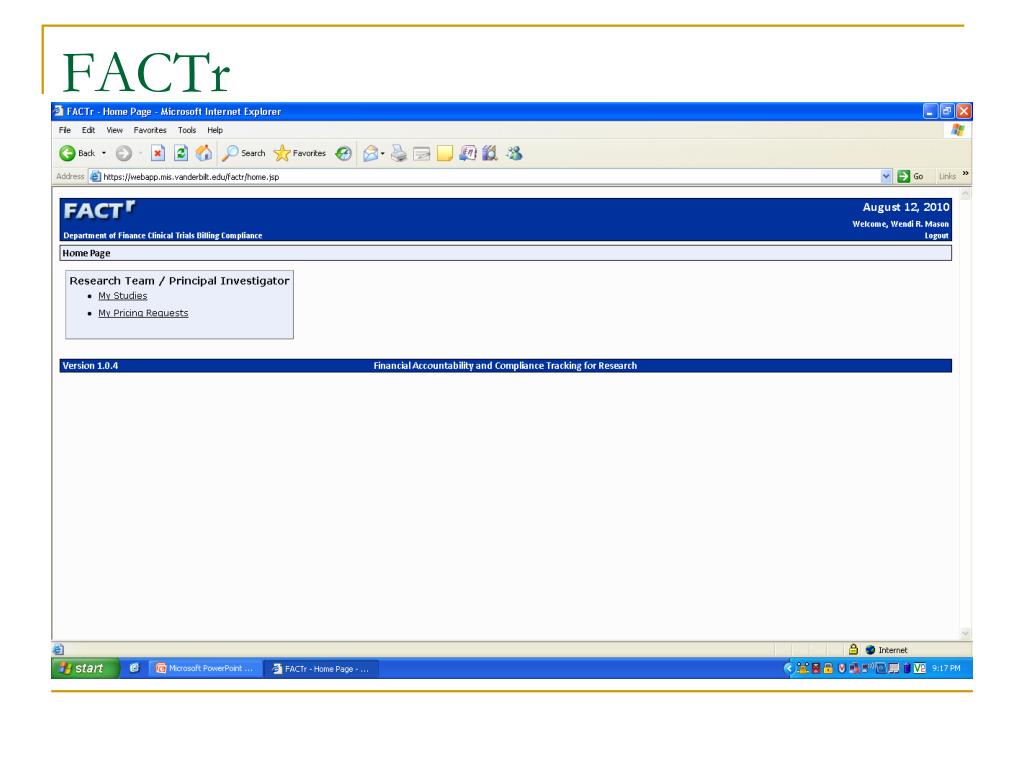Click the yellow note icon in toolbar
Image resolution: width=1024 pixels, height=768 pixels.
tap(445, 153)
